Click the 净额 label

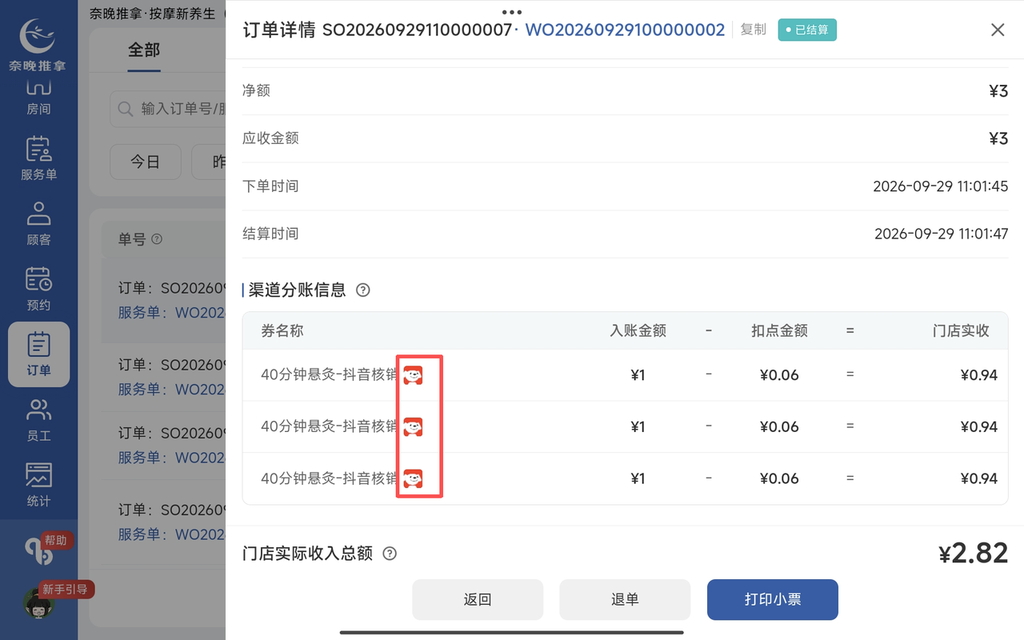(x=256, y=91)
